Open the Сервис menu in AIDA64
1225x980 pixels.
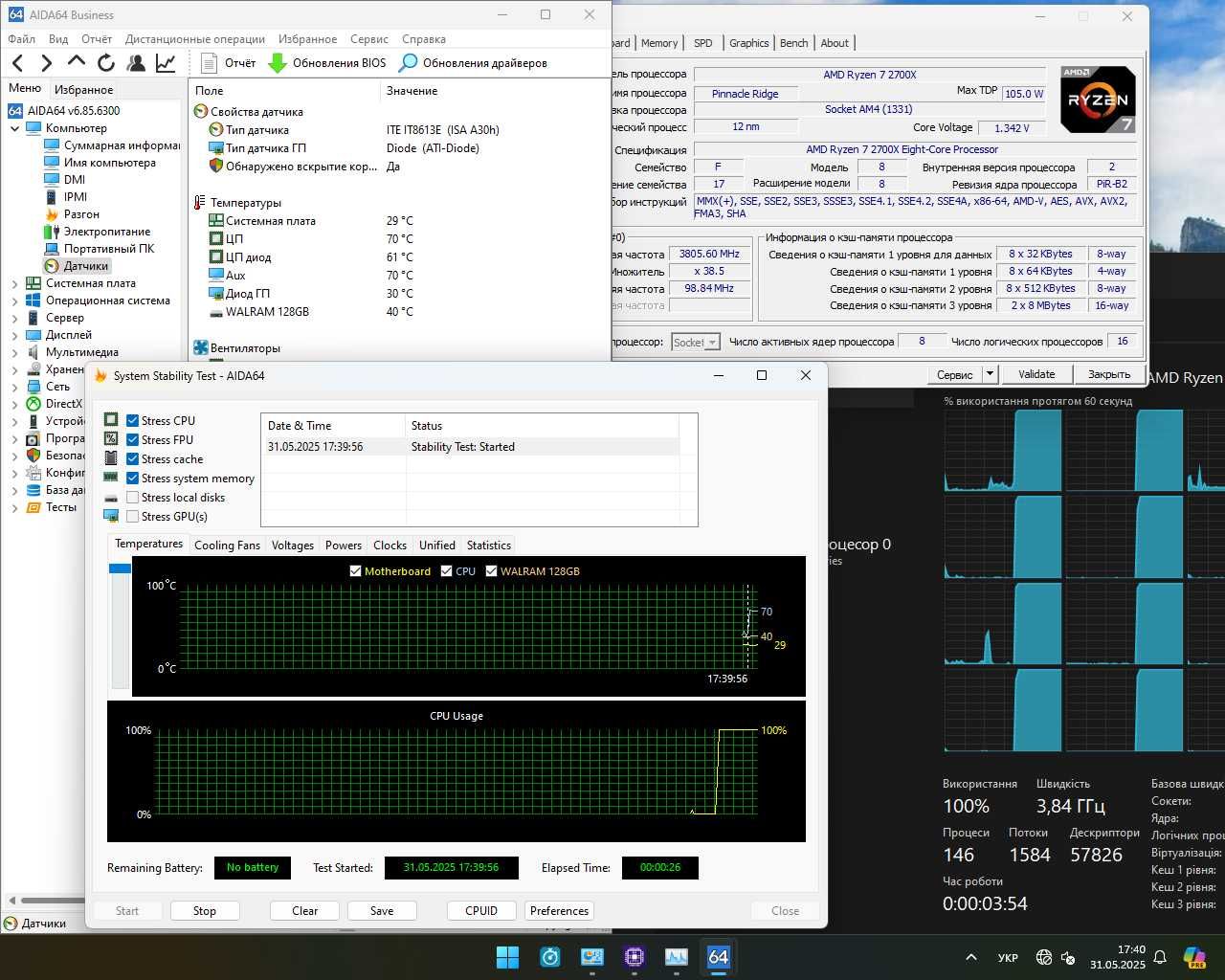[368, 39]
